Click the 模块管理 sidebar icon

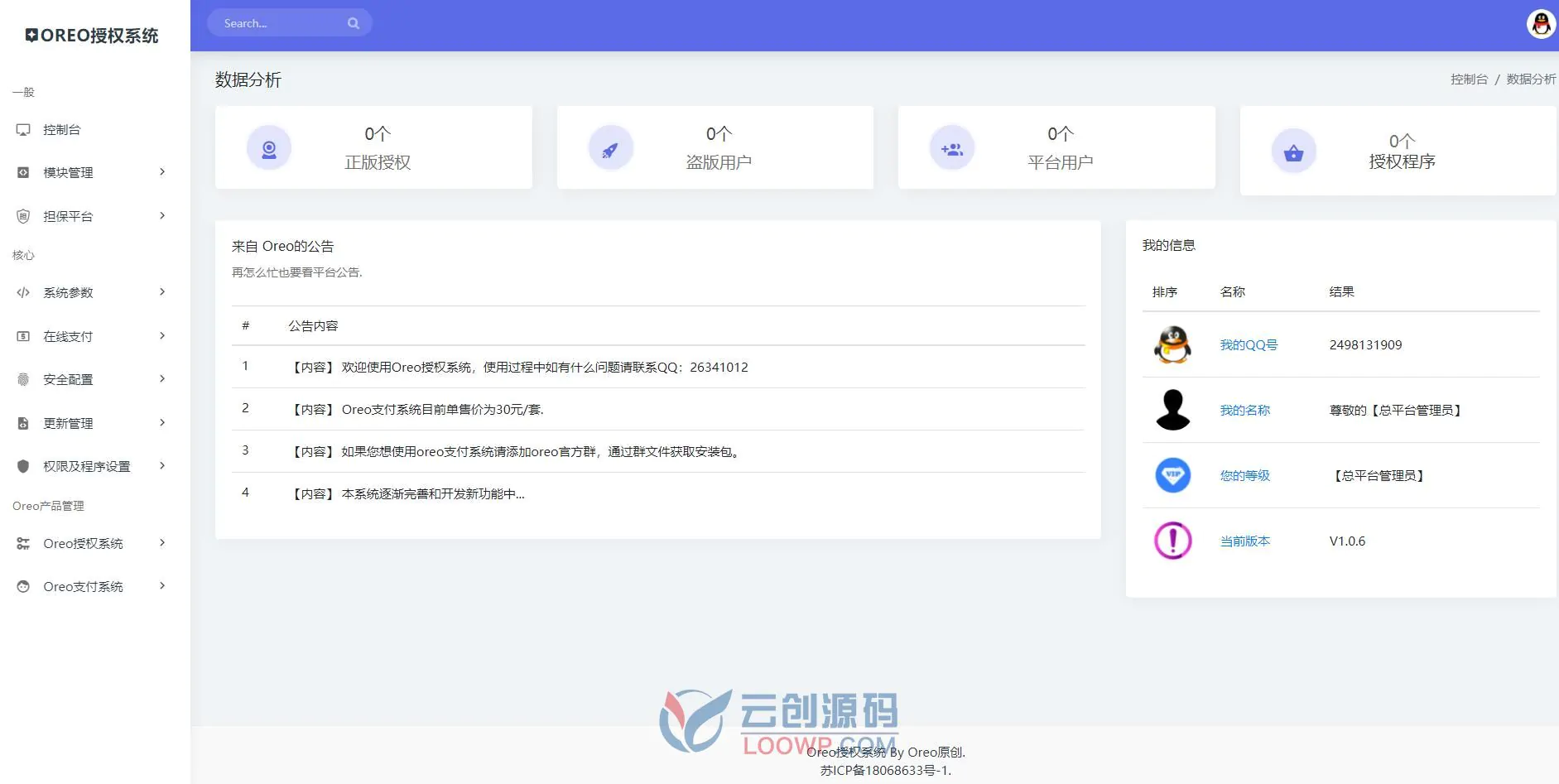pos(23,173)
